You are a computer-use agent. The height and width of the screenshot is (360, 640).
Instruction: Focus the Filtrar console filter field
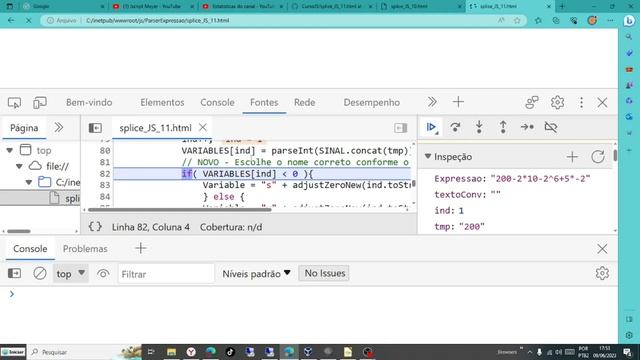166,274
